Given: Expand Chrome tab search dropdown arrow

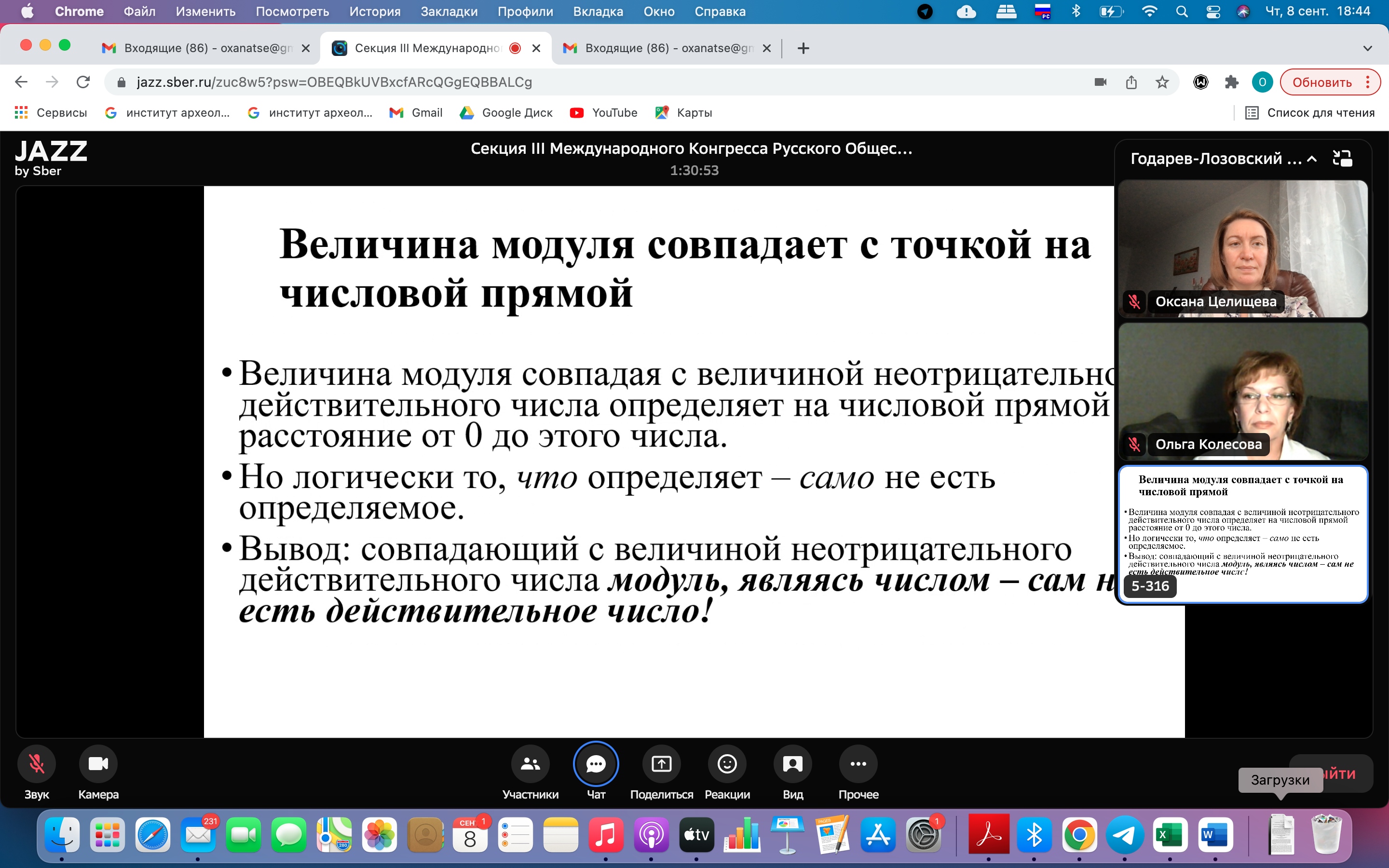Looking at the screenshot, I should 1367,48.
